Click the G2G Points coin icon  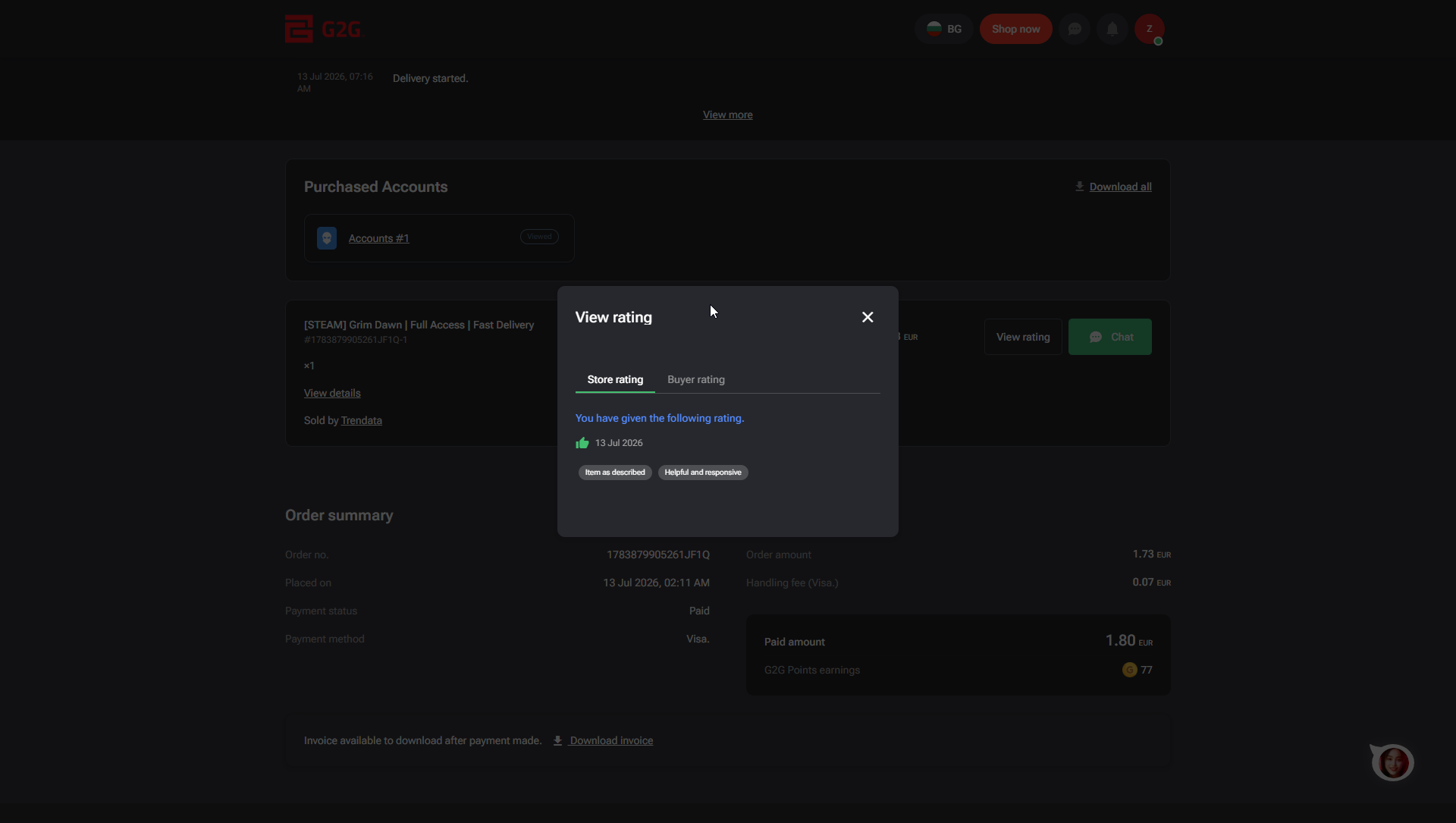(x=1129, y=670)
